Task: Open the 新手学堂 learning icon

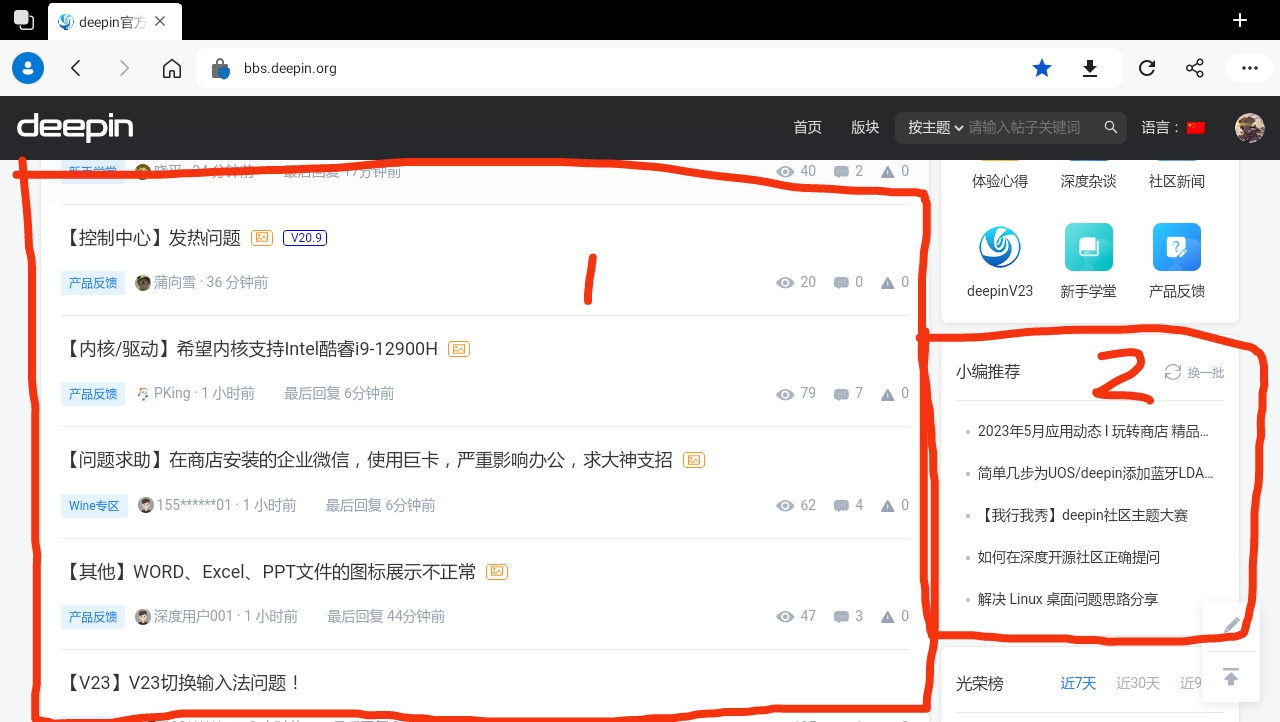Action: pyautogui.click(x=1088, y=247)
